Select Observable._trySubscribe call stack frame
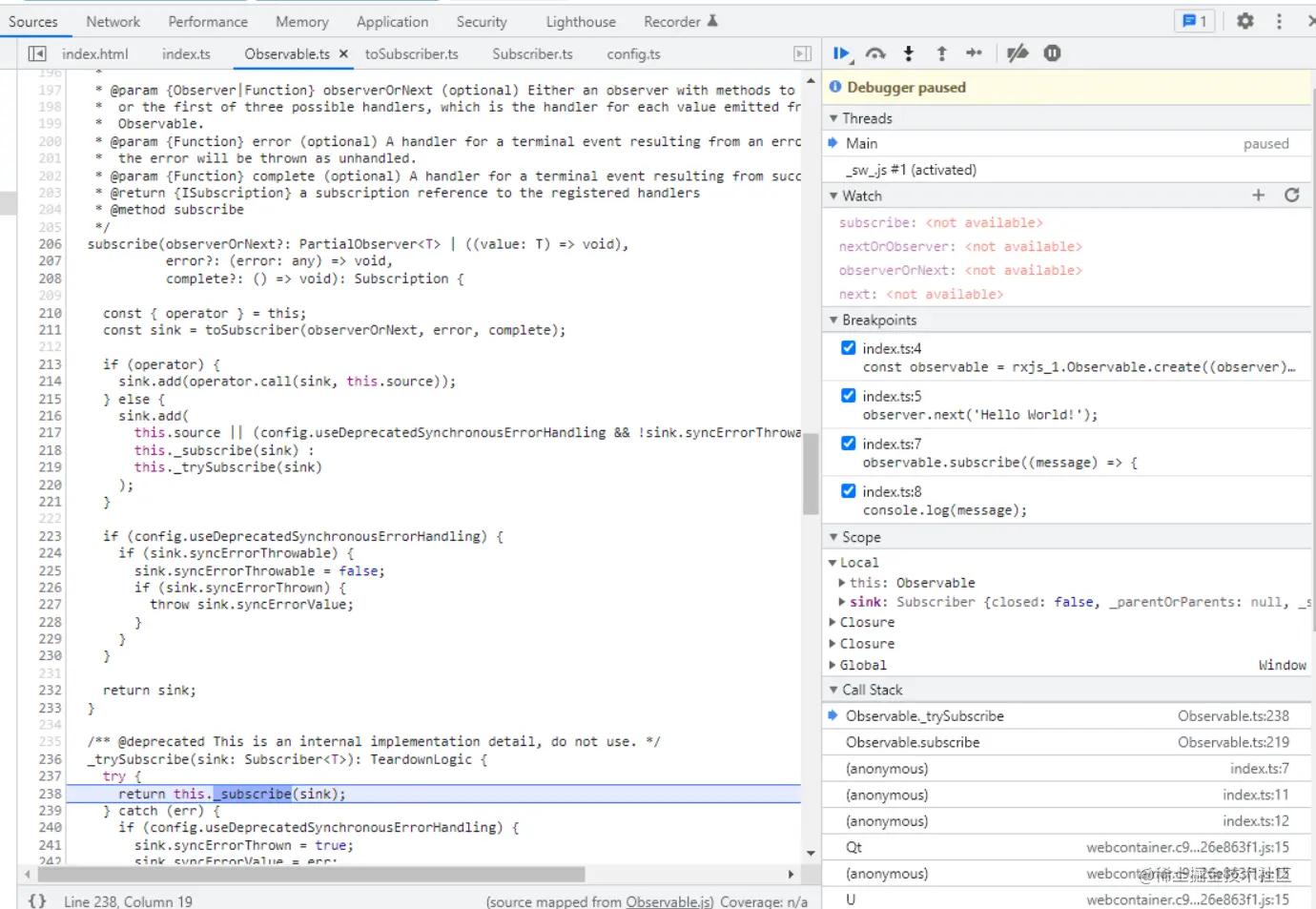This screenshot has height=909, width=1316. click(x=1066, y=716)
